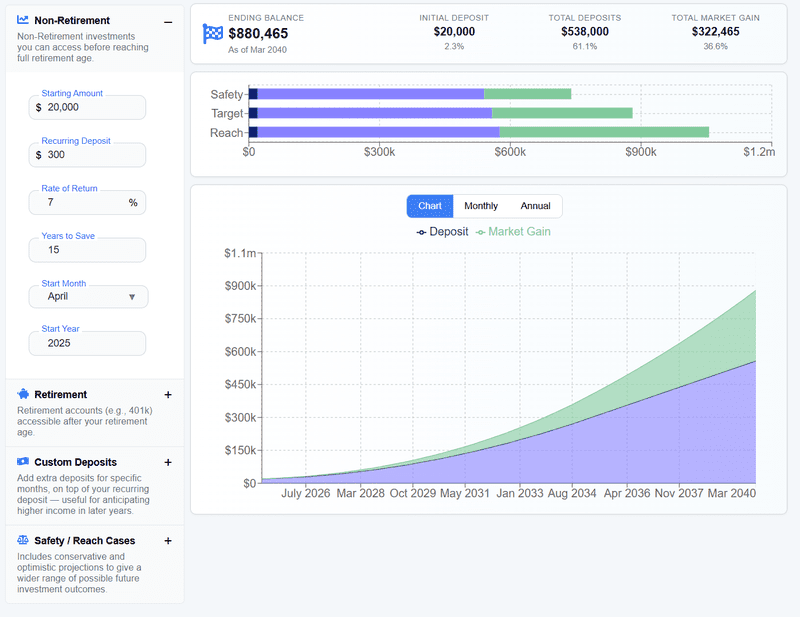
Task: Switch to the Monthly tab
Action: [x=481, y=206]
